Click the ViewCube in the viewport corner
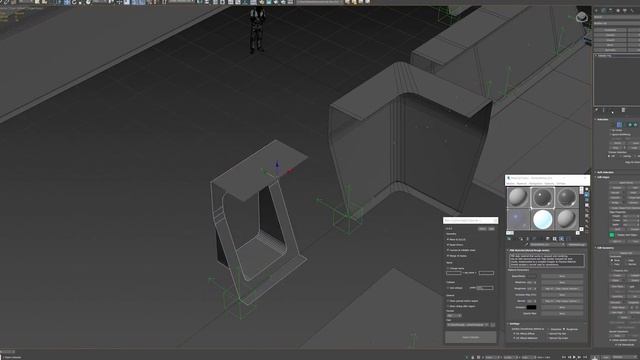The image size is (640, 360). [582, 17]
